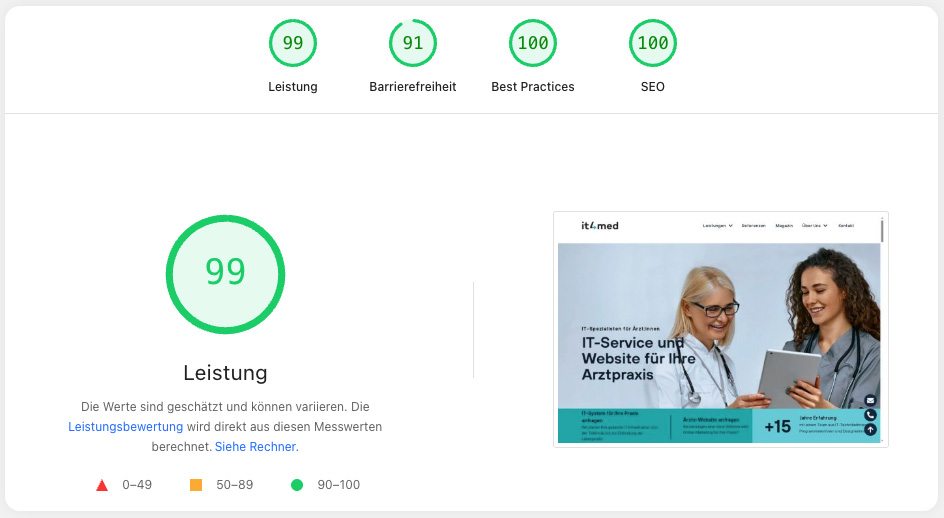The height and width of the screenshot is (518, 944).
Task: Open the 'Siehe Rechner.' link
Action: tap(256, 446)
